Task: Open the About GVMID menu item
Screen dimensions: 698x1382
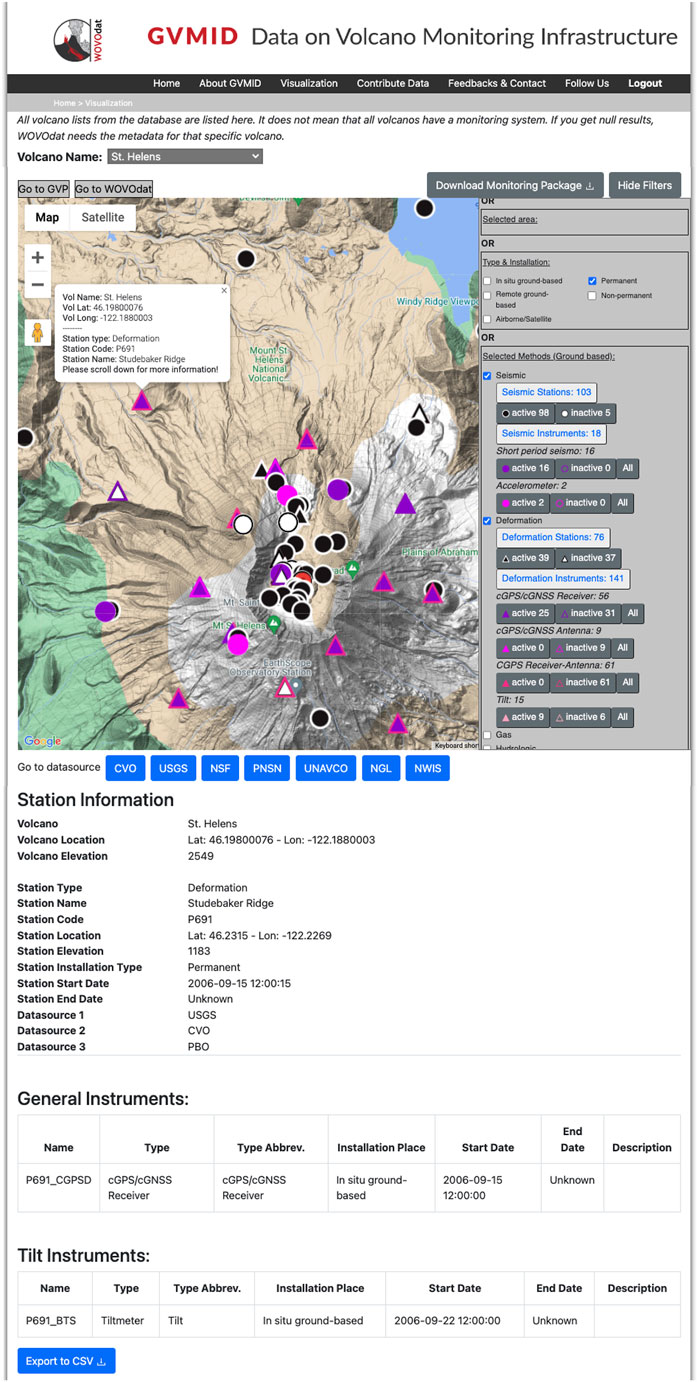Action: click(x=230, y=84)
